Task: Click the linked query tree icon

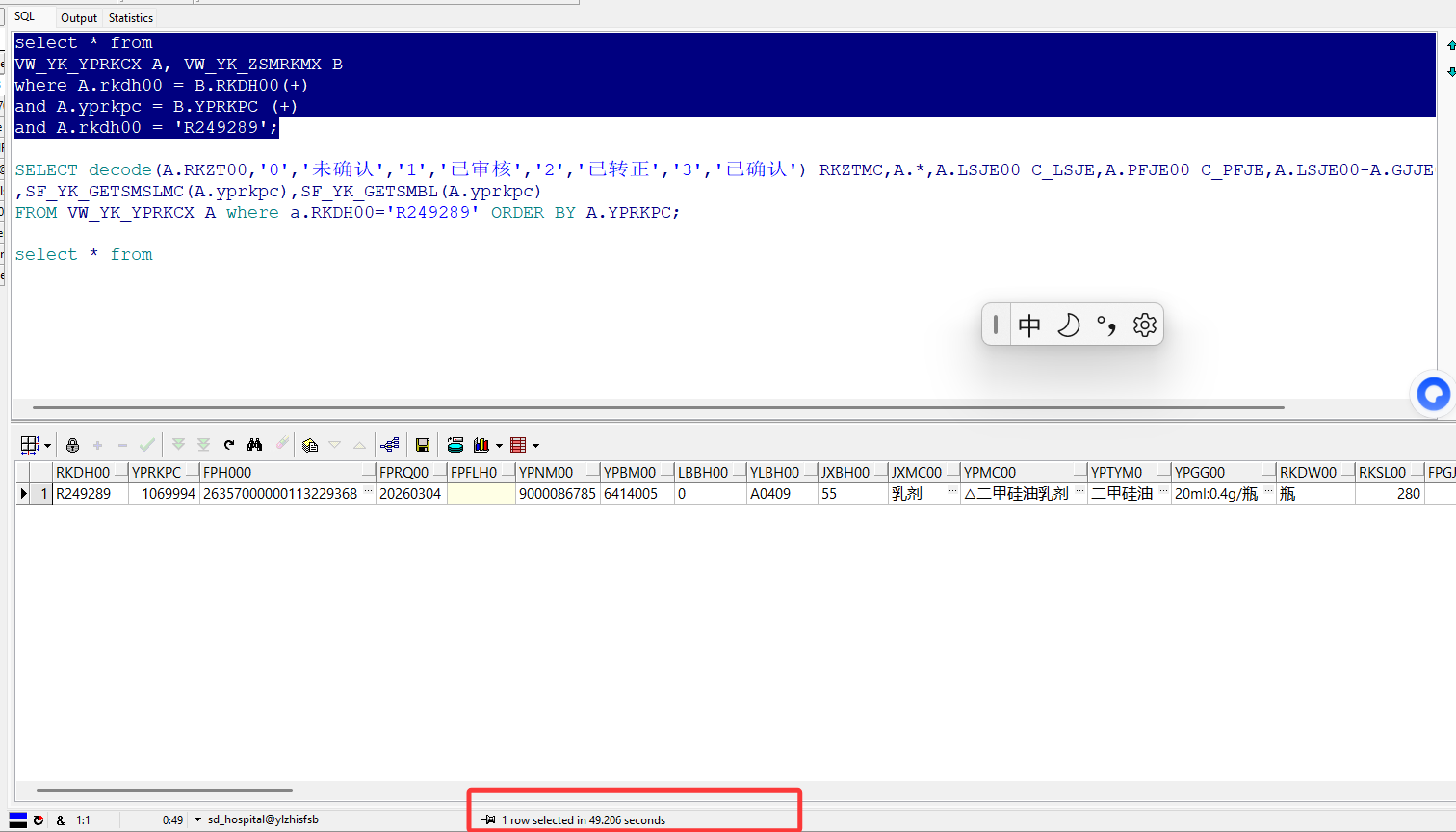Action: coord(390,445)
